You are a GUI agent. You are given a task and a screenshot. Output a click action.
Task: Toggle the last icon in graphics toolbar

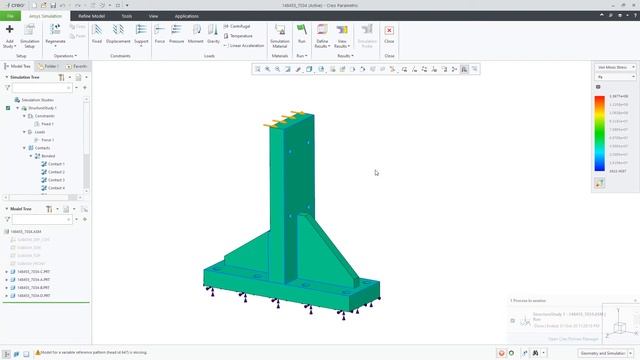(x=474, y=69)
